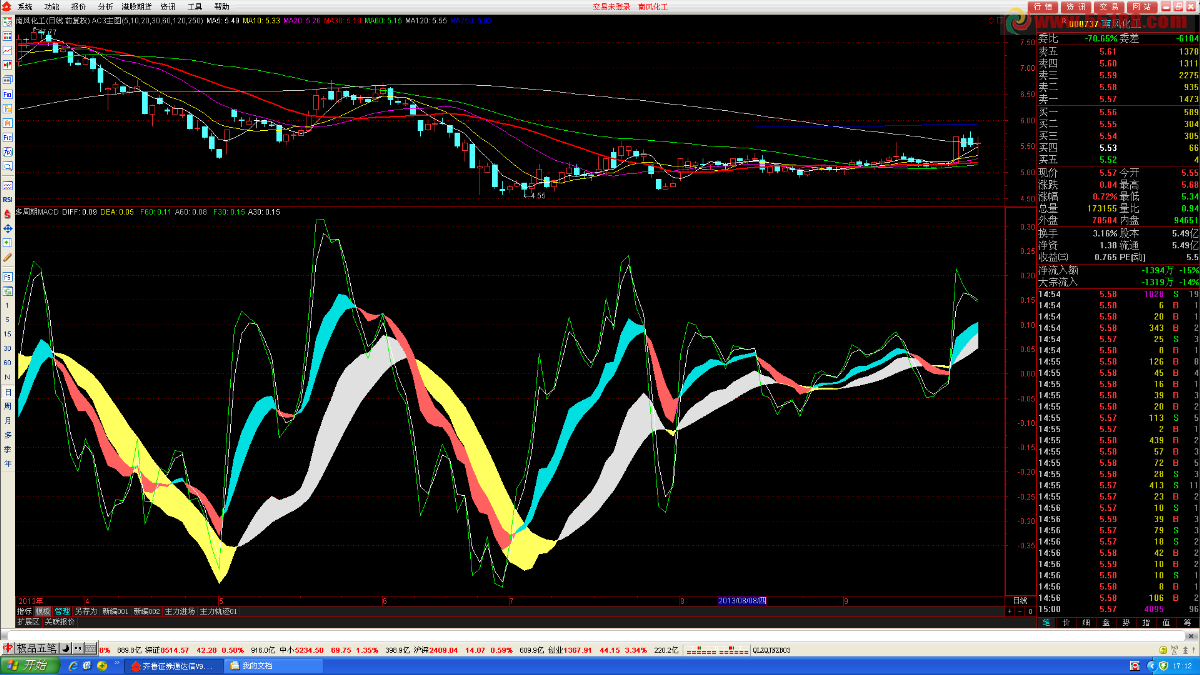
Task: Click the F10 company info icon in left toolbar
Action: tap(8, 94)
